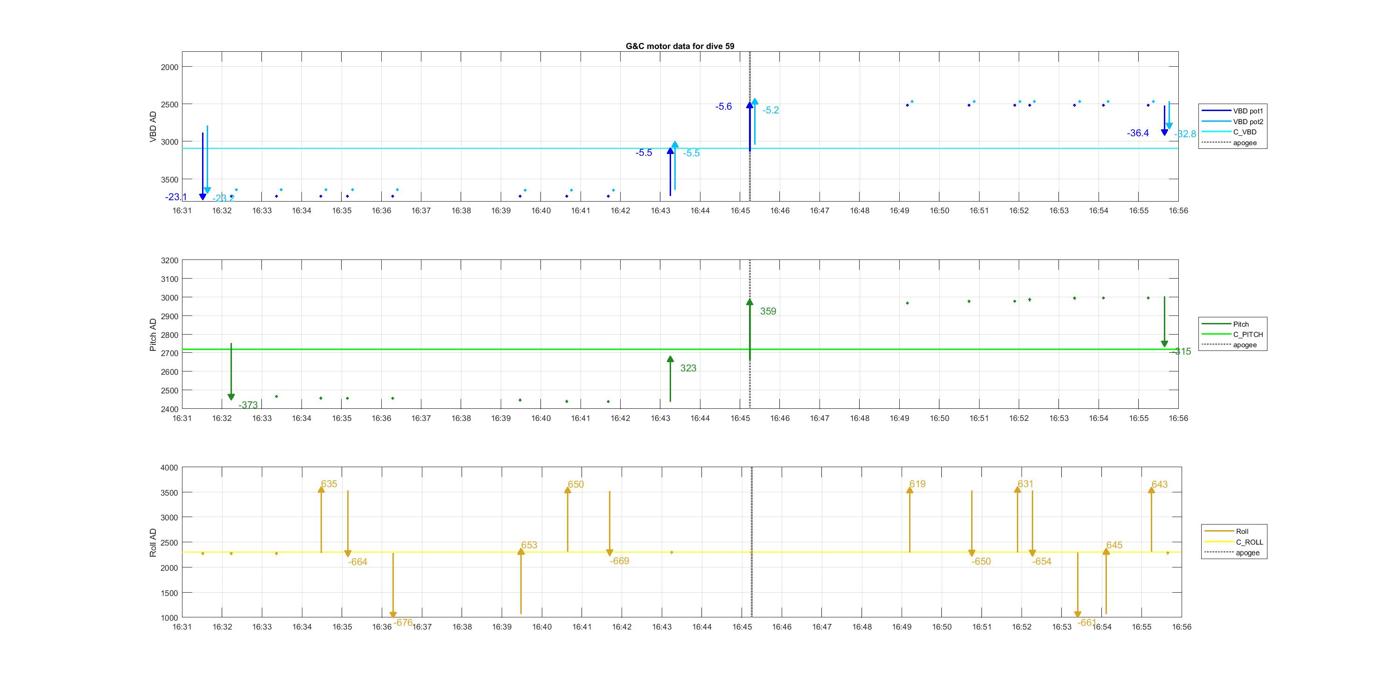
Task: Click the "653" roll data label
Action: pyautogui.click(x=529, y=545)
